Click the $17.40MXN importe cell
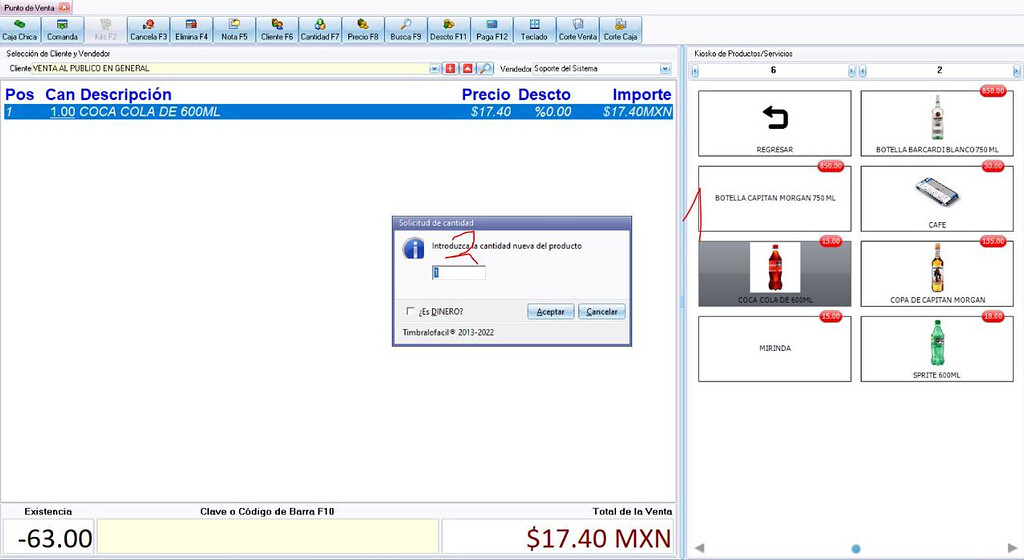 [637, 112]
